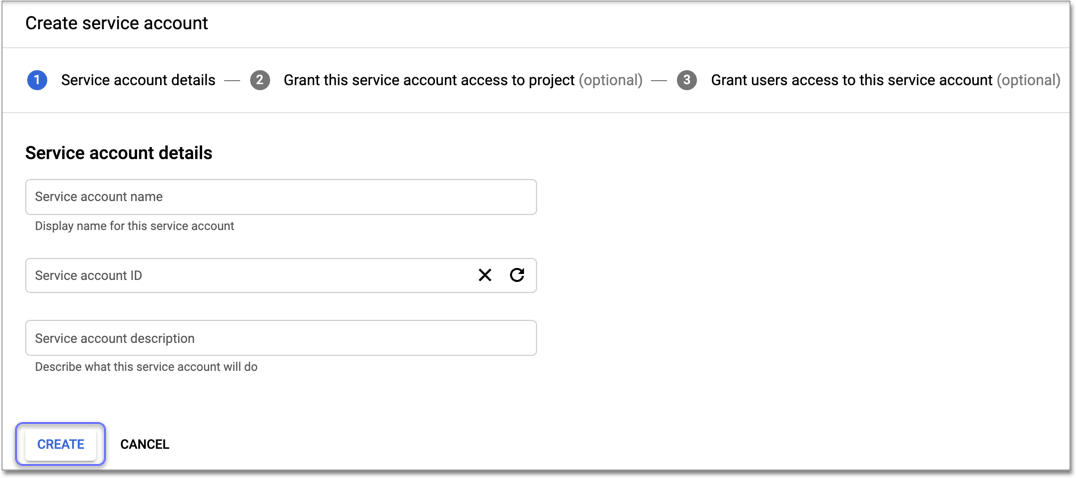
Task: Open 'Grant this service account access to project' step
Action: tap(429, 80)
